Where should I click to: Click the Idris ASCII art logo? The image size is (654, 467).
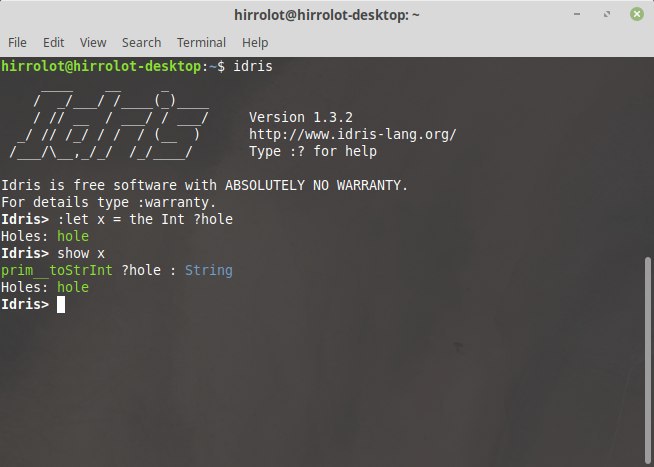109,124
